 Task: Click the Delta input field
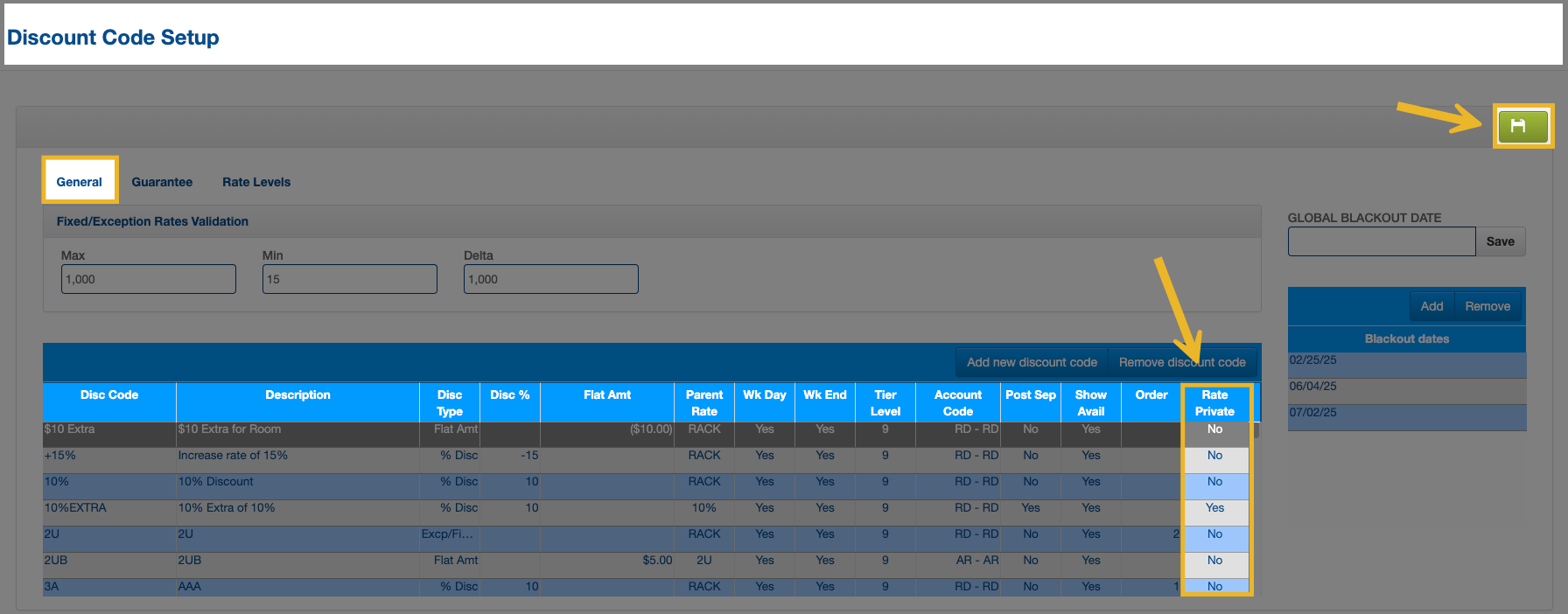point(551,279)
